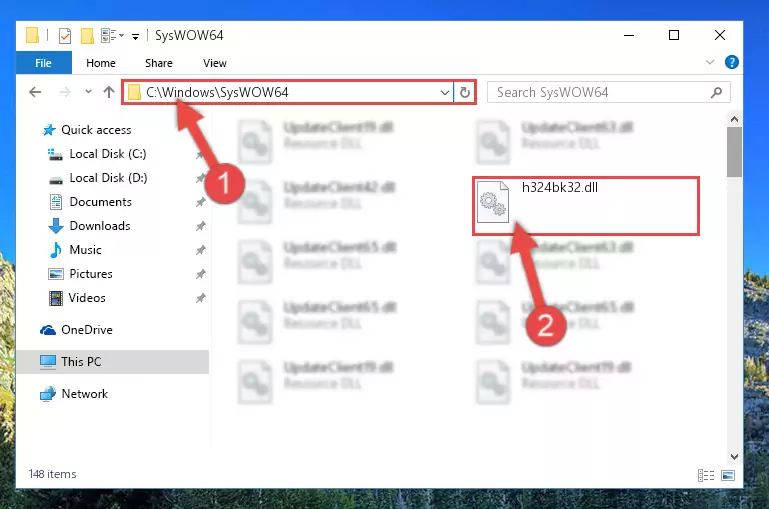Go back with the Back arrow

35,92
